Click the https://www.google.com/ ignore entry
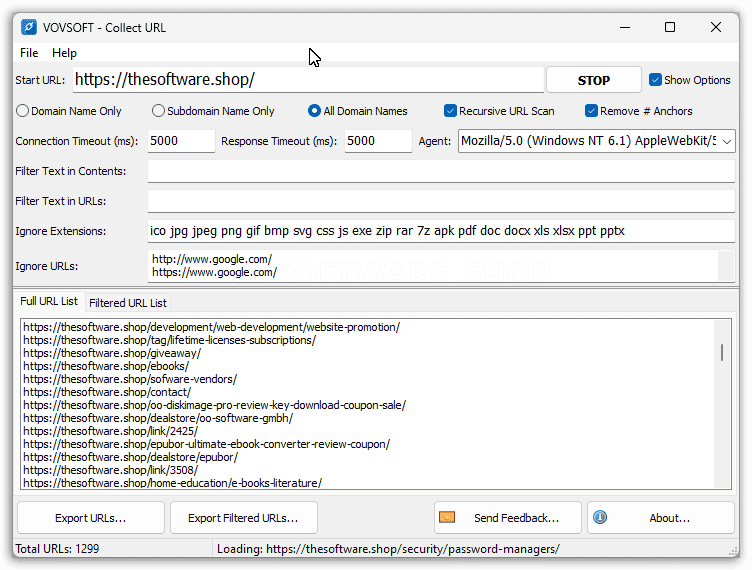 point(214,272)
